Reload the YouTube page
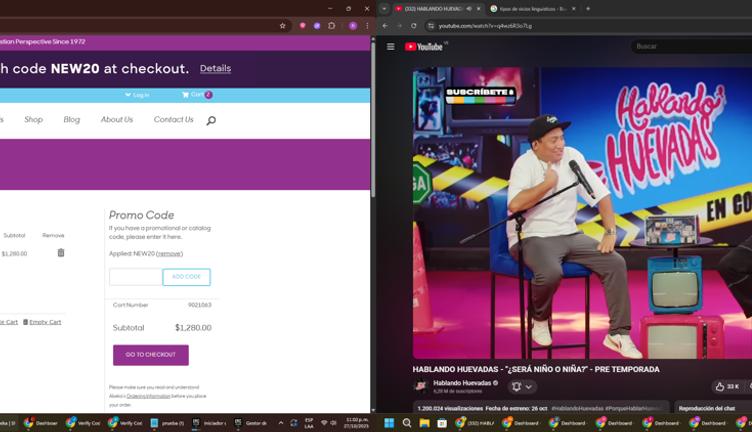The image size is (752, 432). click(413, 26)
